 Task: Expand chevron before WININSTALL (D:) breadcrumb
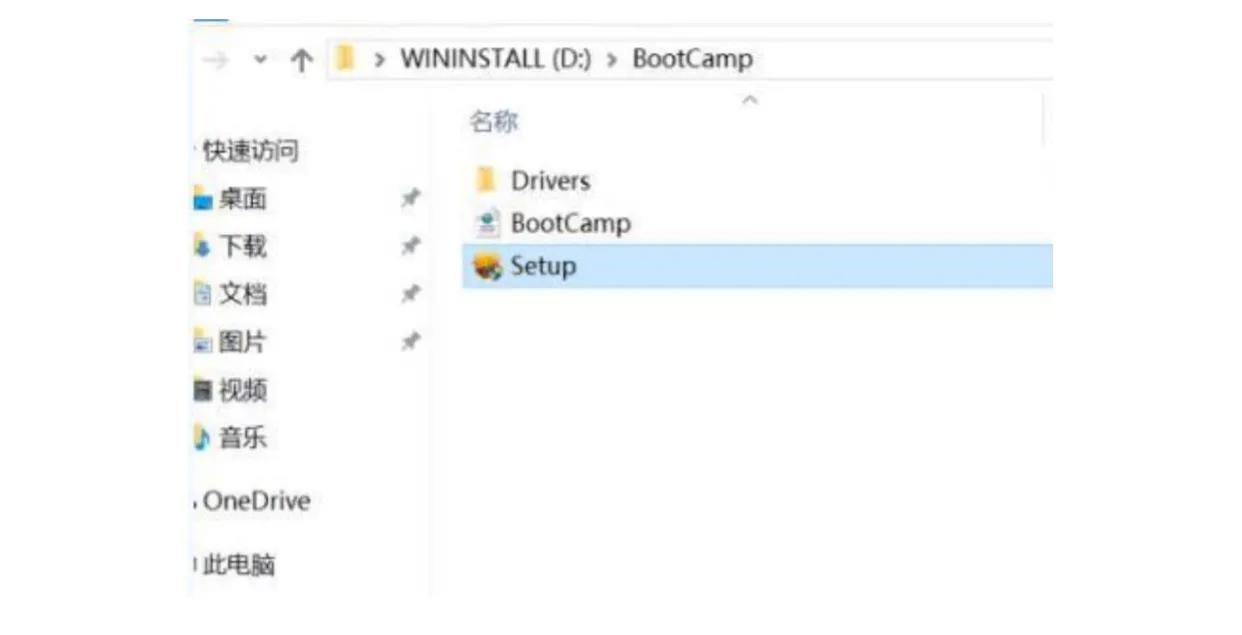pos(379,60)
